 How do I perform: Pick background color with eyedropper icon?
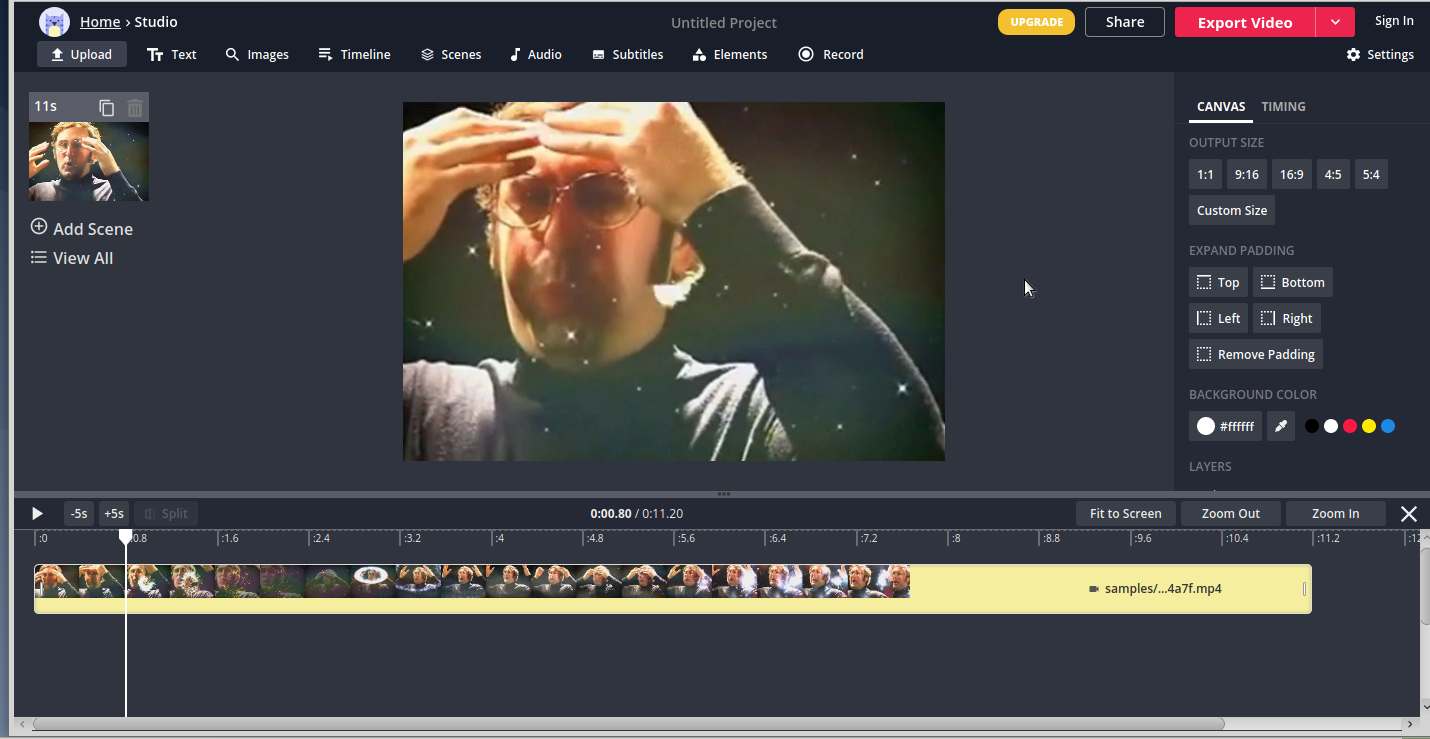(x=1280, y=426)
